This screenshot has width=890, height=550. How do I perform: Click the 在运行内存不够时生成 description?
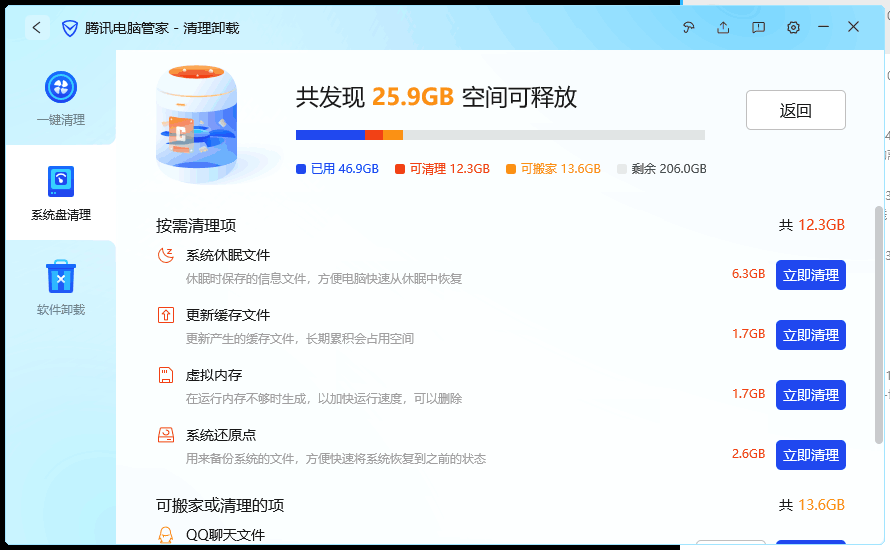[x=324, y=399]
